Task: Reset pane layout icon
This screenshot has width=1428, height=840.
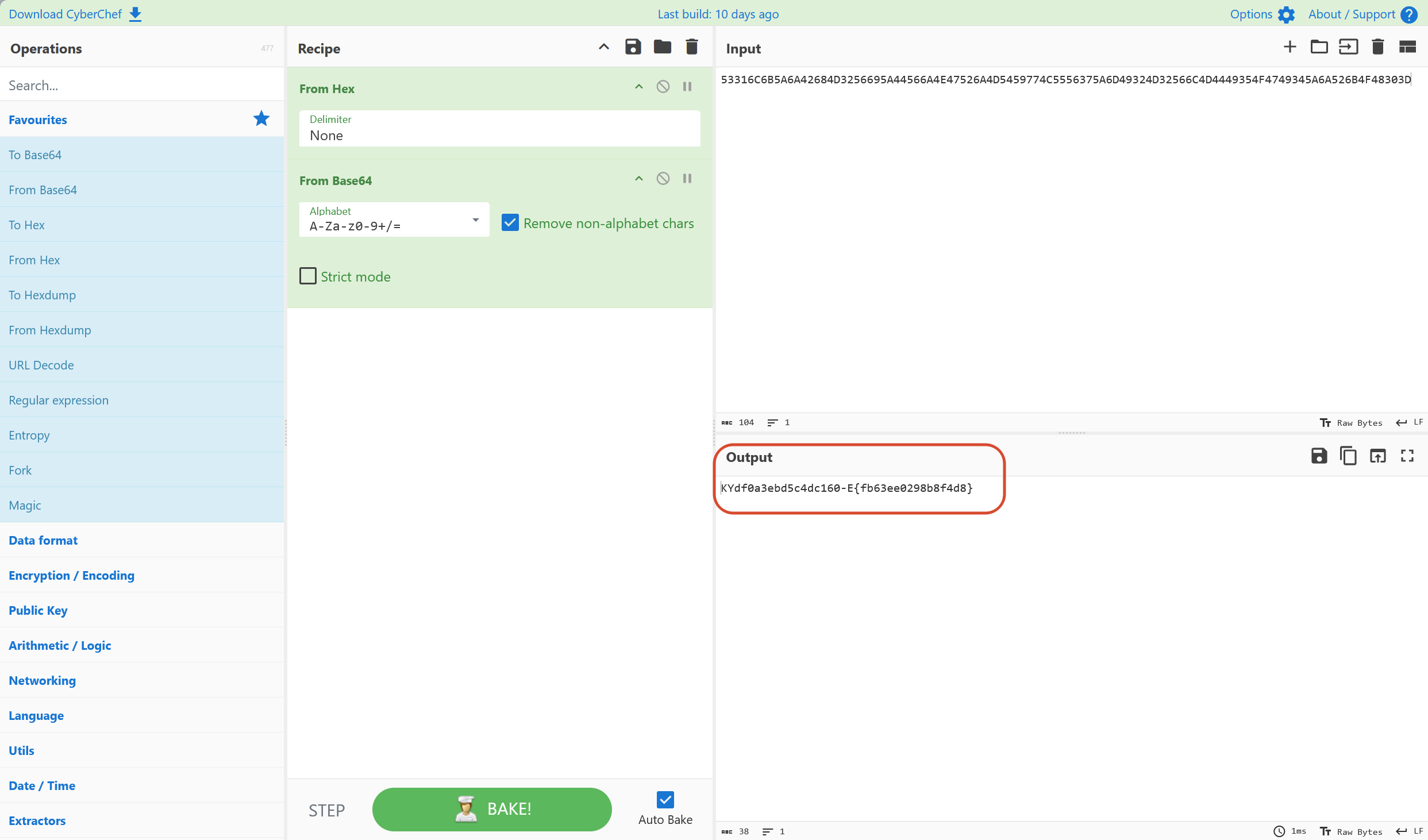Action: point(1407,47)
